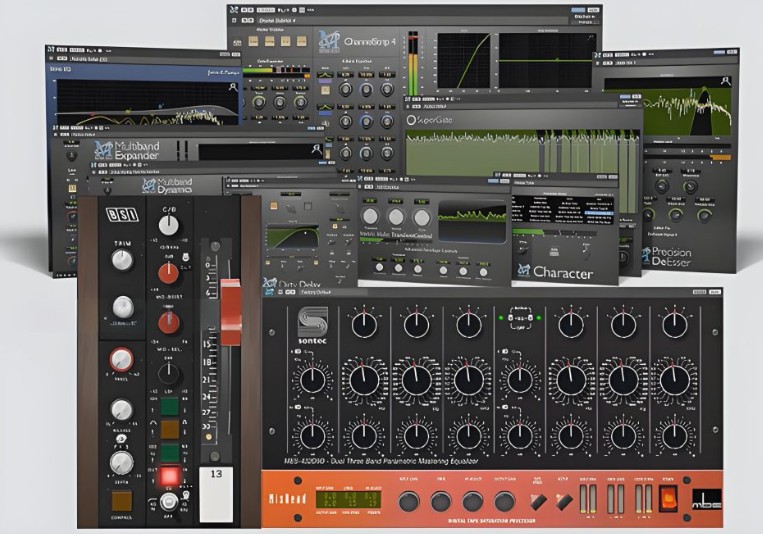
Task: Click the Multiband Expander logo icon
Action: (102, 151)
